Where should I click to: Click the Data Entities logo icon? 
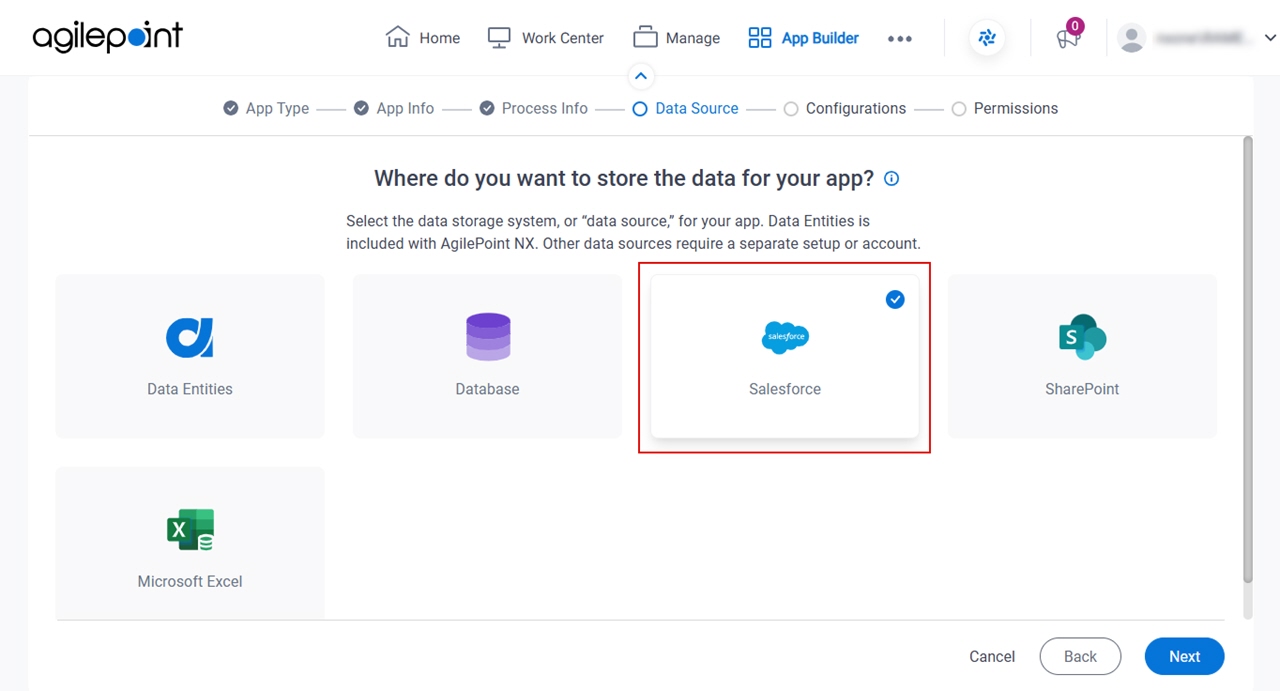tap(190, 337)
